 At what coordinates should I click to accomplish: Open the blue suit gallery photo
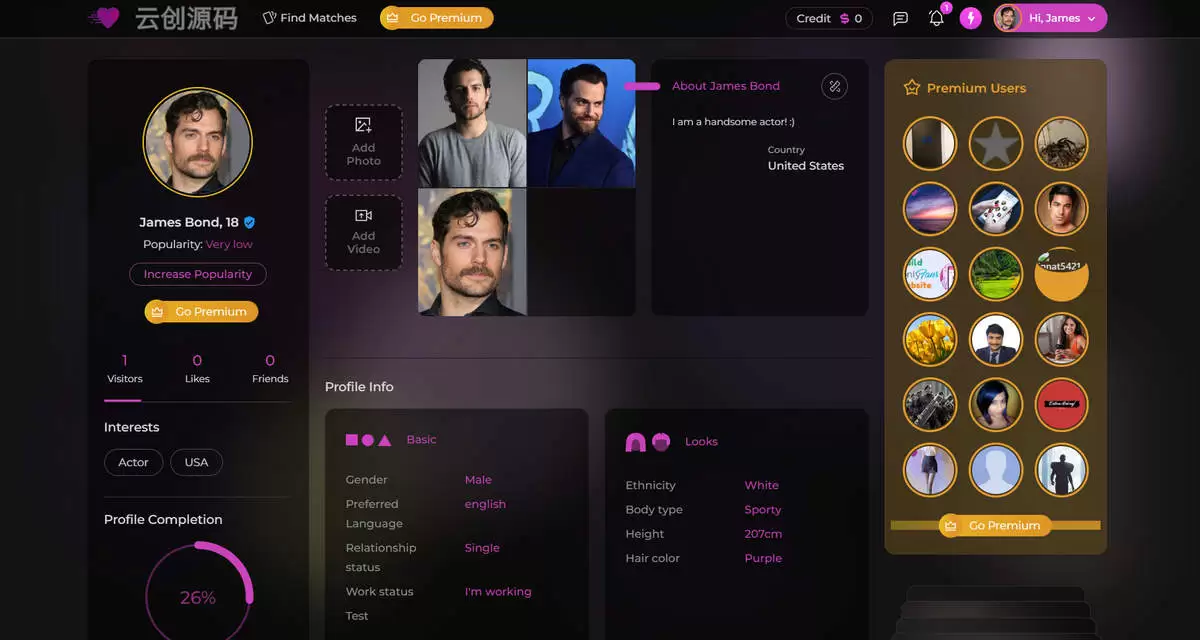tap(581, 123)
